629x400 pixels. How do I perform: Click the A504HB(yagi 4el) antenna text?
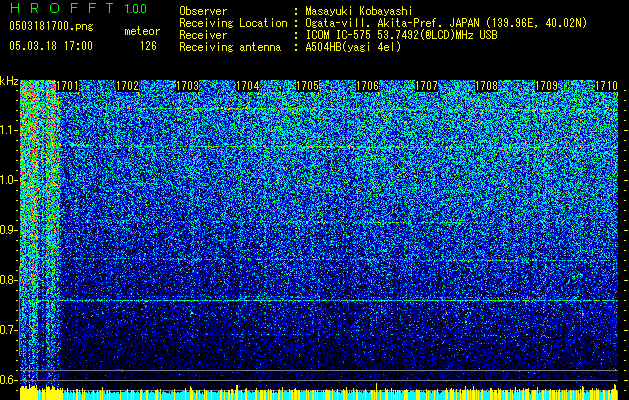click(x=353, y=47)
